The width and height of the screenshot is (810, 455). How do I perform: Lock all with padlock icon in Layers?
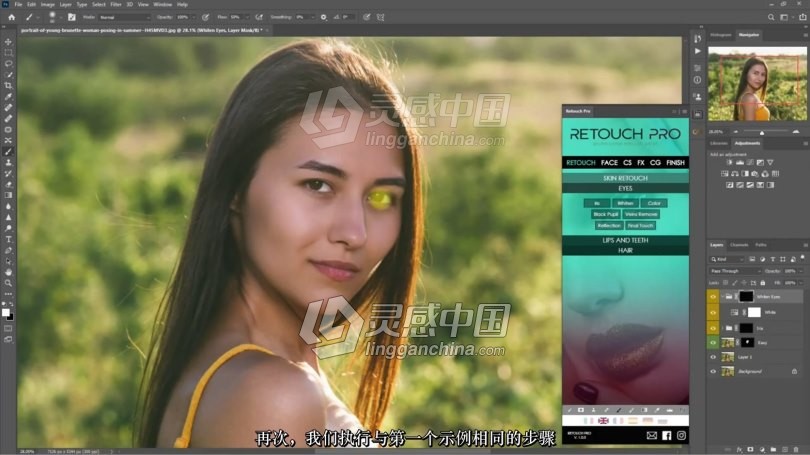[x=763, y=283]
